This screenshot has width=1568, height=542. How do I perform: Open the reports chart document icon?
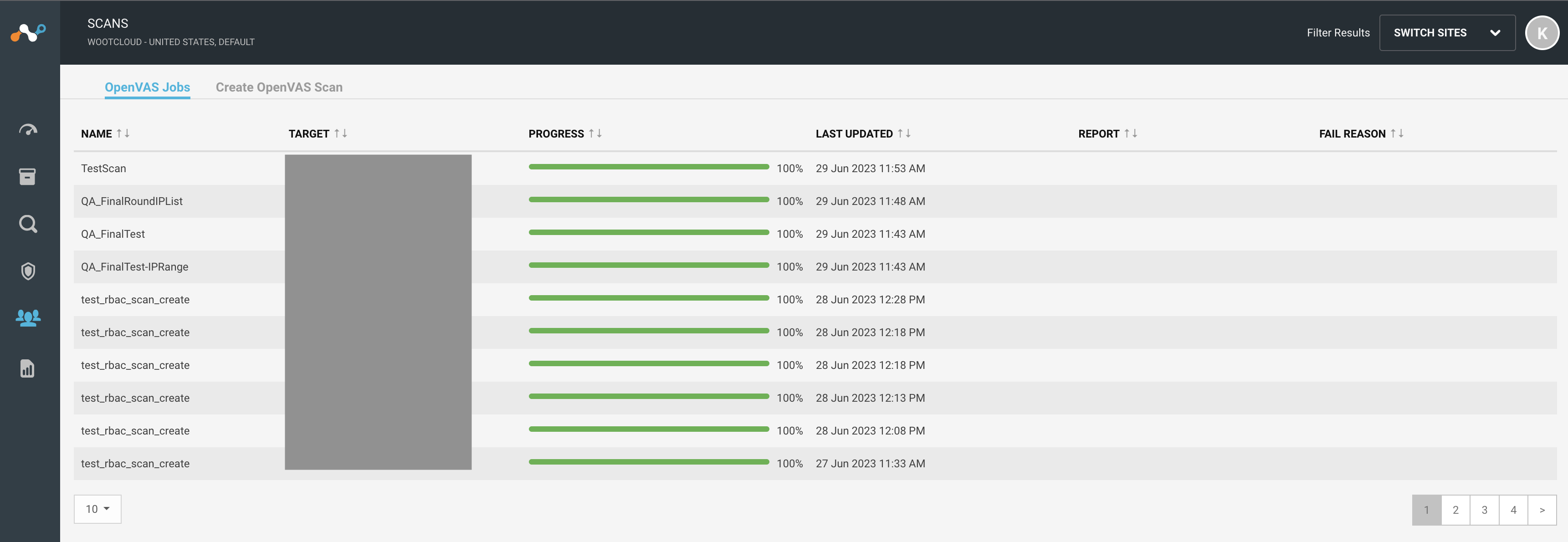click(28, 368)
